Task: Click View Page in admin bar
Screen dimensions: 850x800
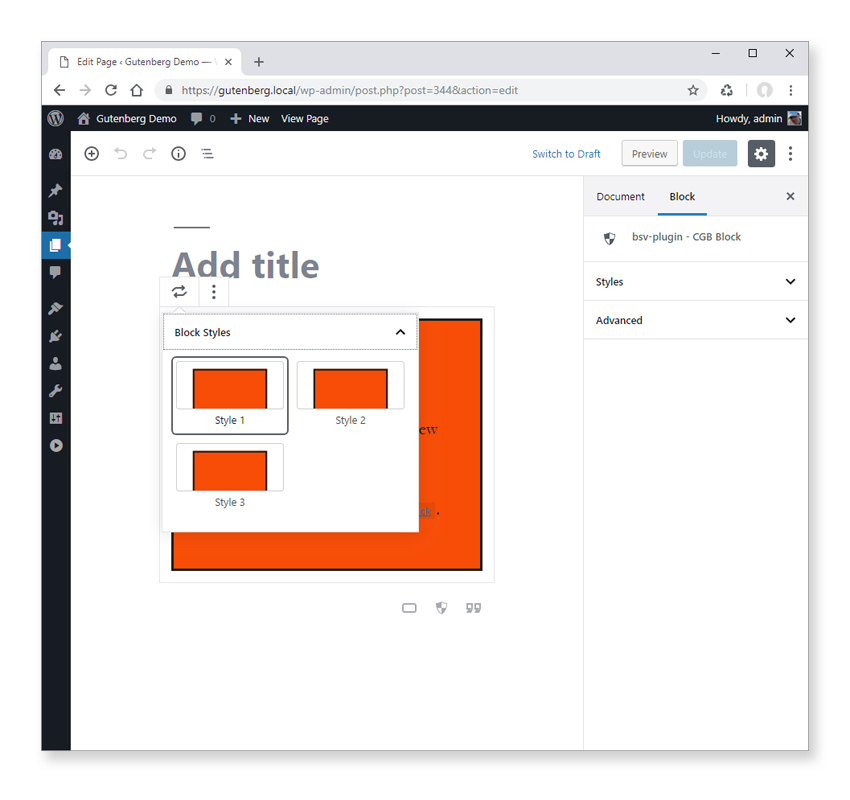Action: click(305, 118)
